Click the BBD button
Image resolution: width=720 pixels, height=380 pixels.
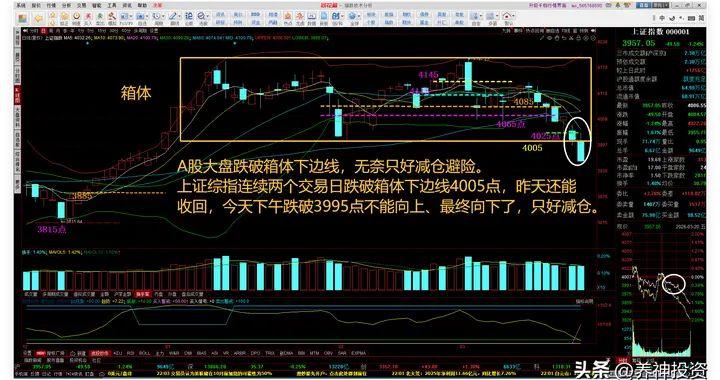(x=255, y=14)
